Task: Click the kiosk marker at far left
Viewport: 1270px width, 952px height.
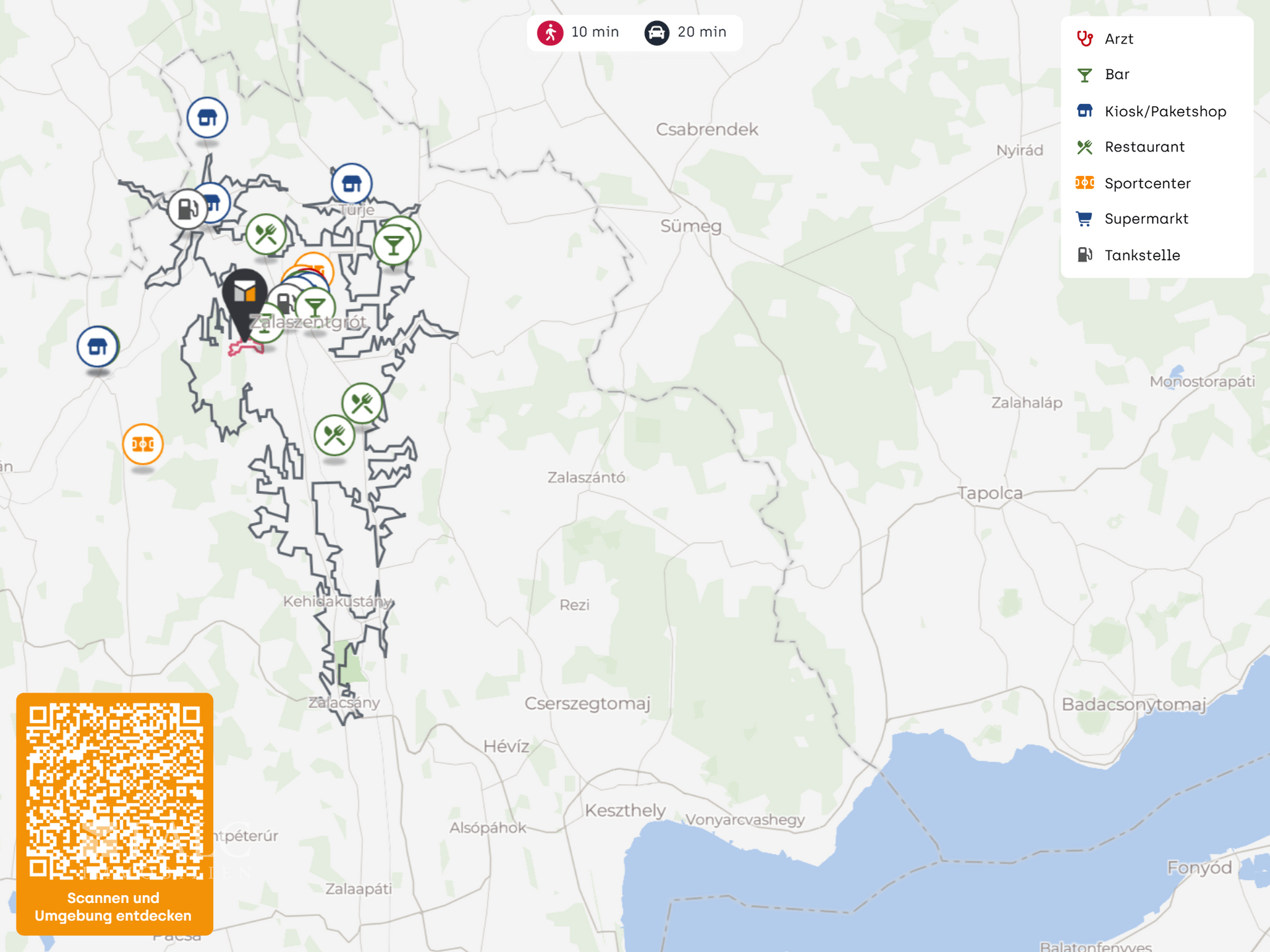Action: (98, 346)
